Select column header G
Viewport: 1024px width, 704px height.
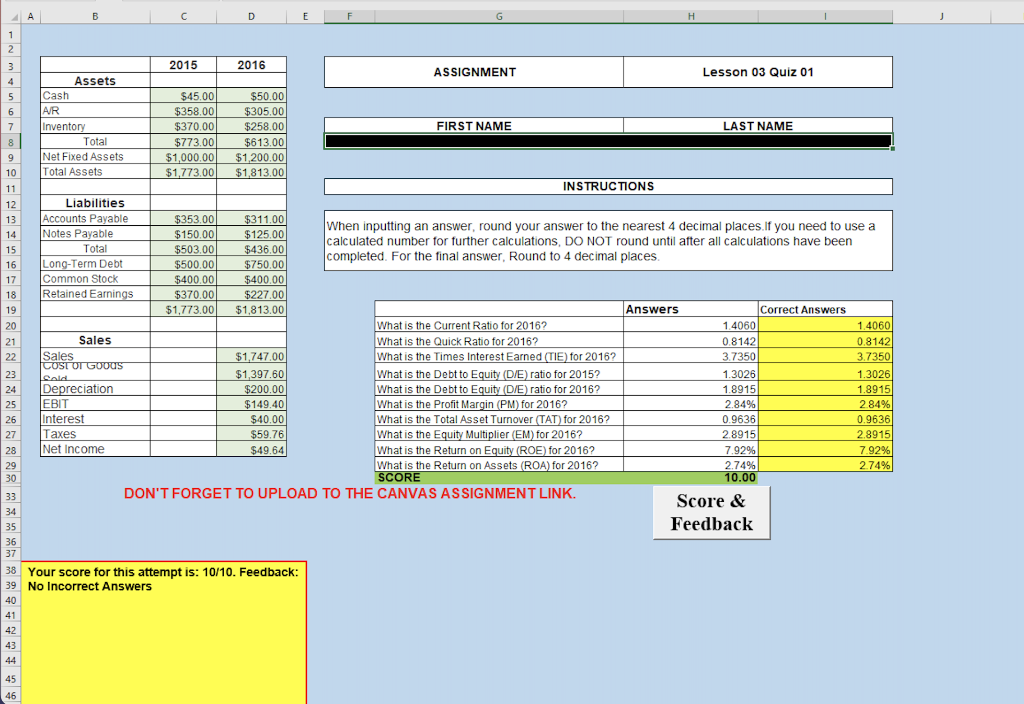pyautogui.click(x=498, y=15)
